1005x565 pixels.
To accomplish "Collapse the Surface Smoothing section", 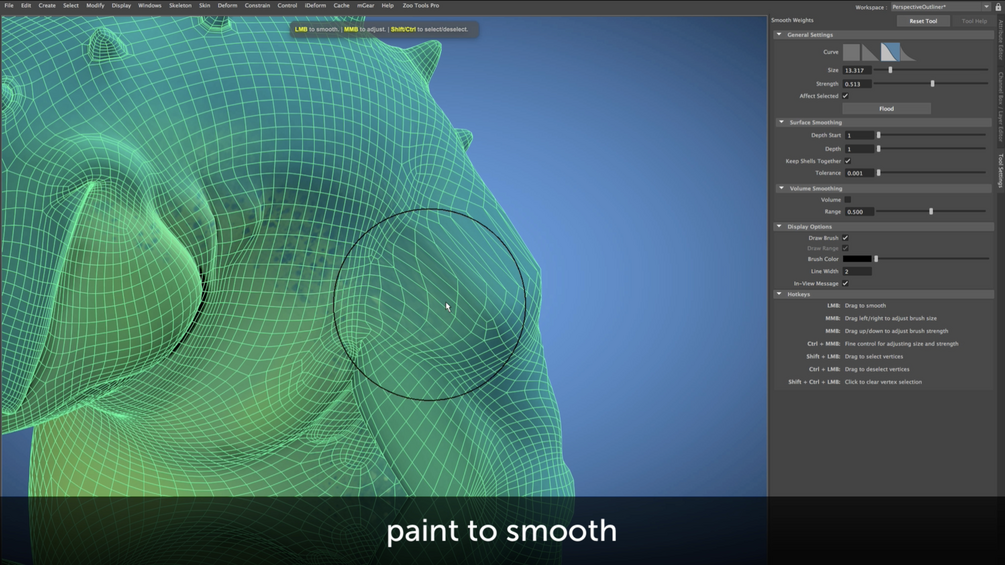I will point(781,122).
